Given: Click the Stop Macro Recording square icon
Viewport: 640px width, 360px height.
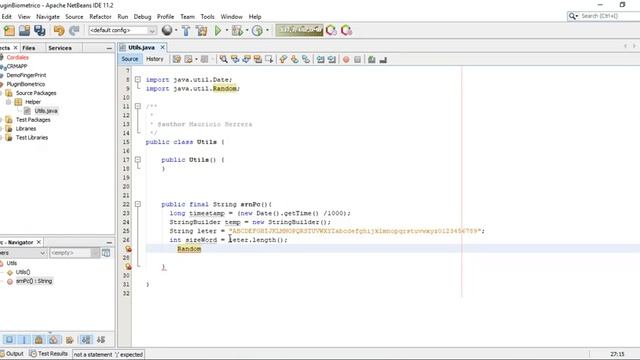Looking at the screenshot, I should point(358,60).
